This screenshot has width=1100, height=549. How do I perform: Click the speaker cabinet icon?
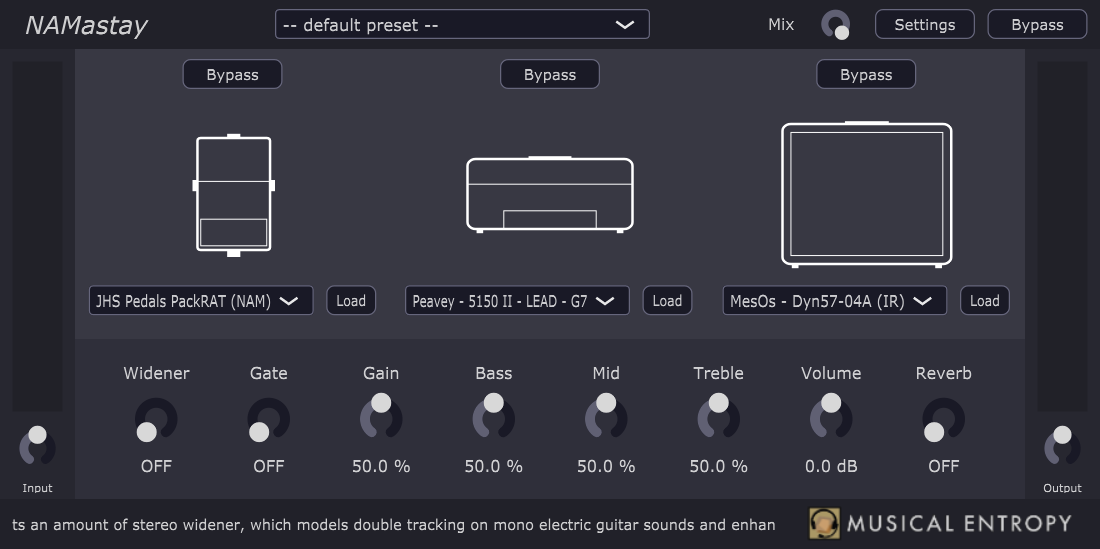click(x=866, y=194)
